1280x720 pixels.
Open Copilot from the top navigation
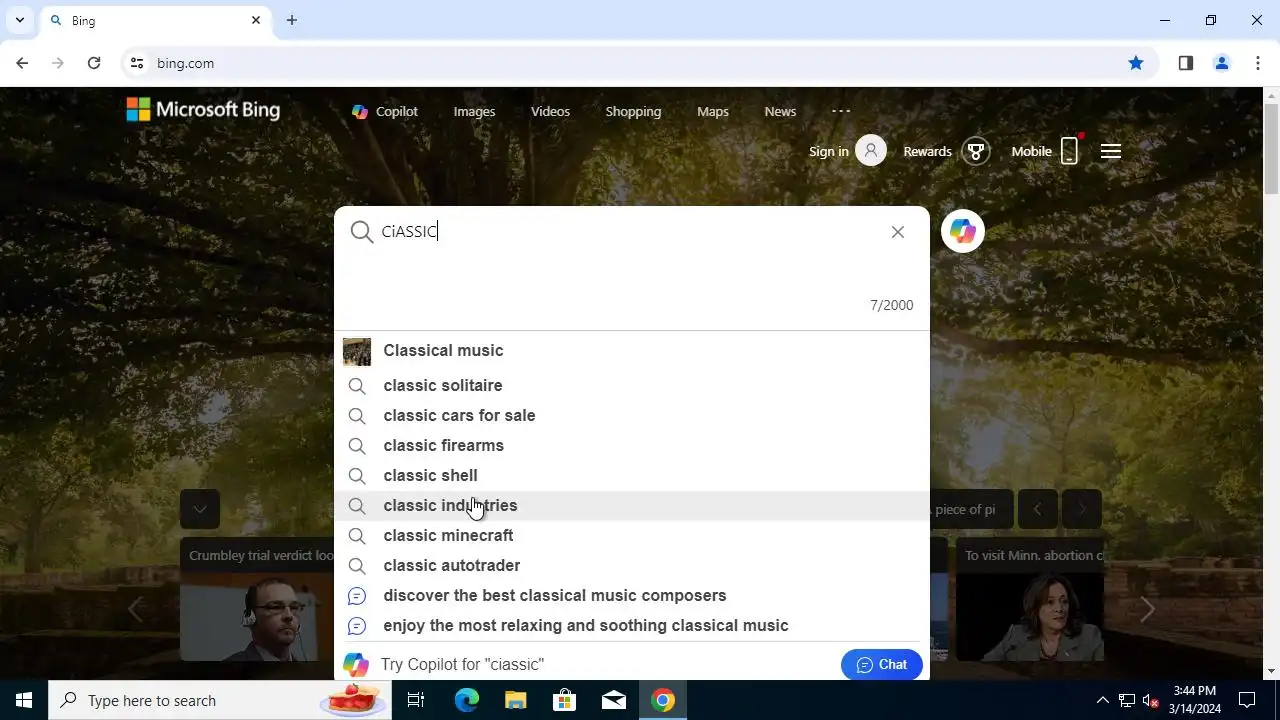click(385, 111)
